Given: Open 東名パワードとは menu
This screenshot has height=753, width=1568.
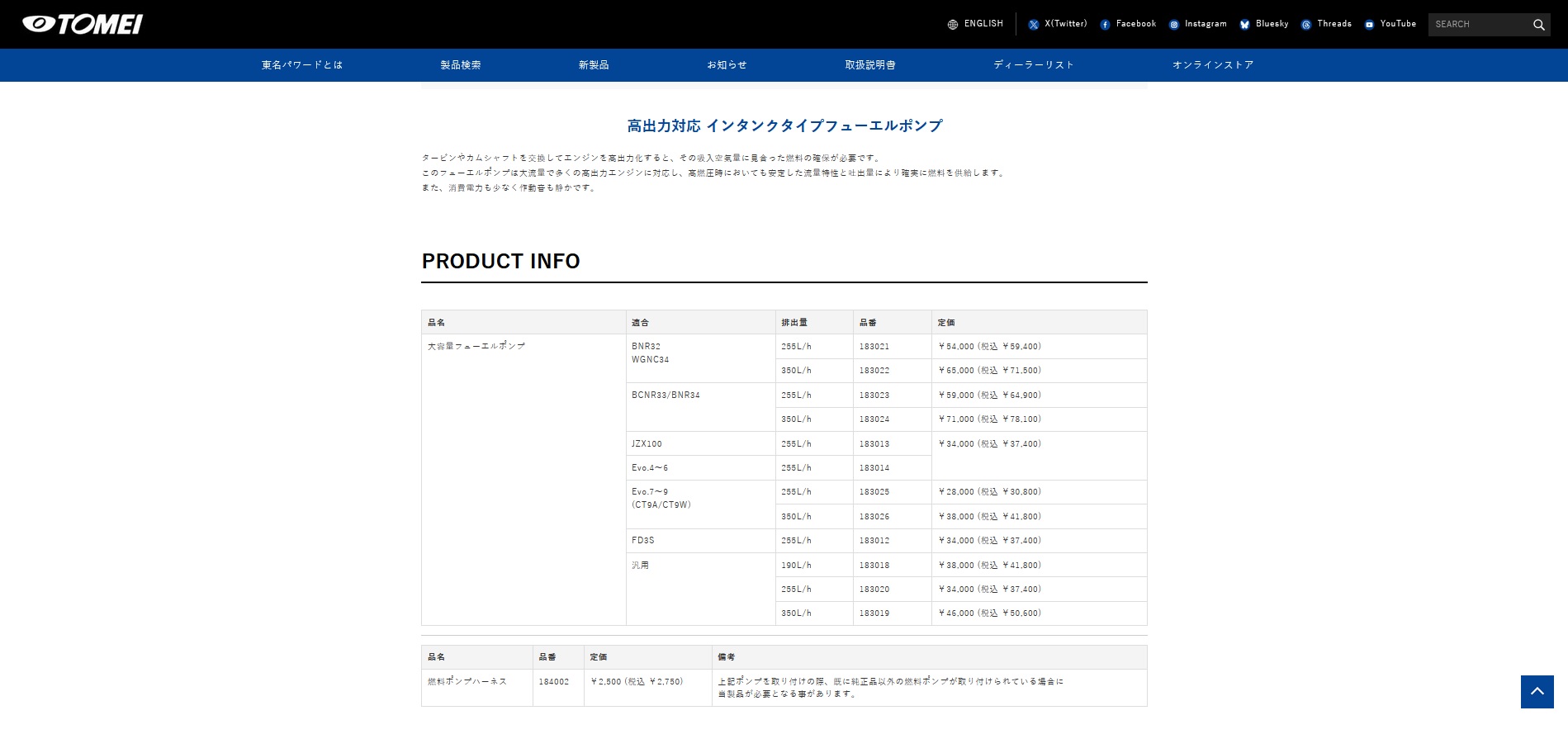Looking at the screenshot, I should pyautogui.click(x=302, y=65).
